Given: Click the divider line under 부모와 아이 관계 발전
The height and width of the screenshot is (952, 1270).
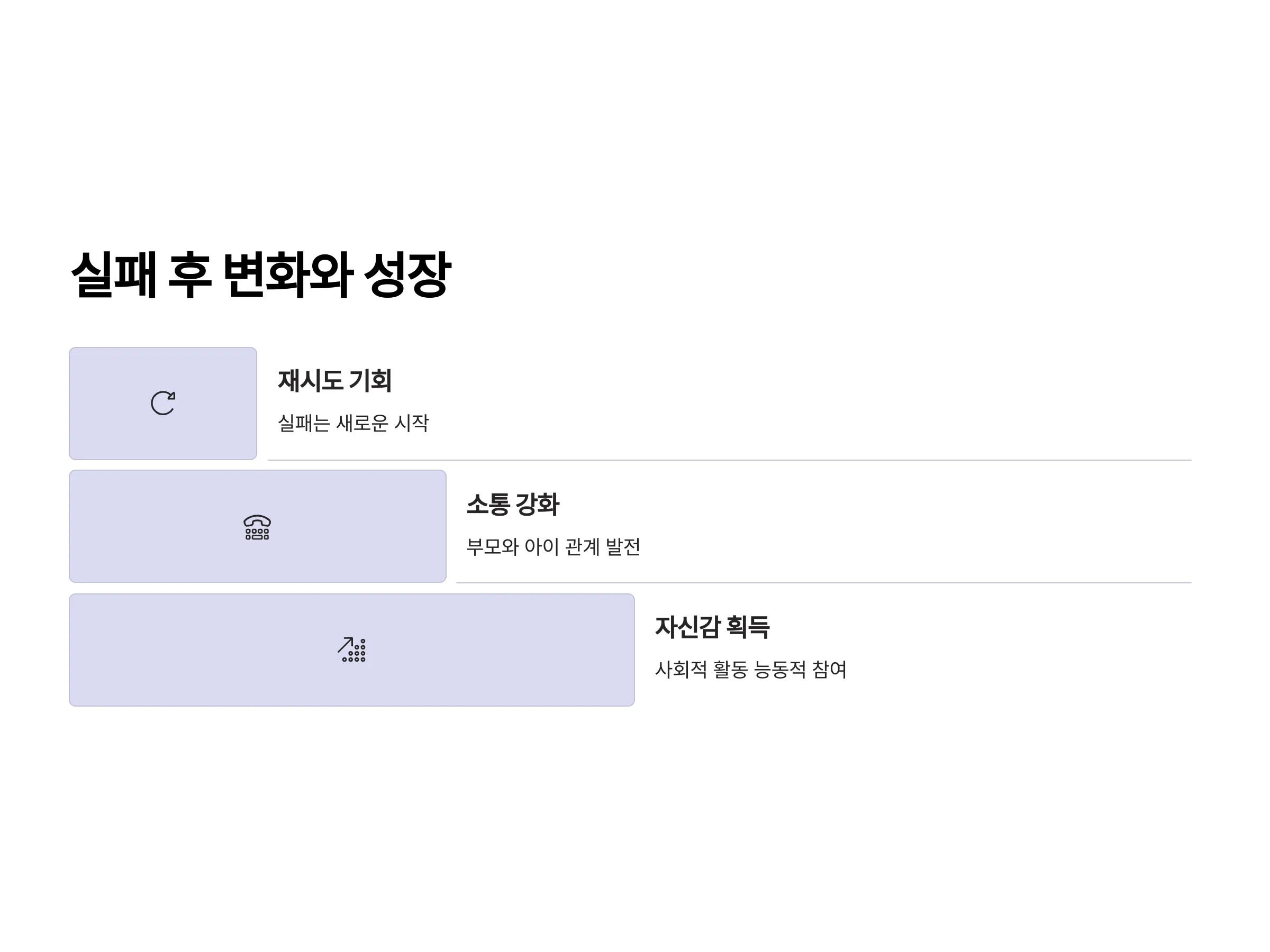Looking at the screenshot, I should 823,582.
